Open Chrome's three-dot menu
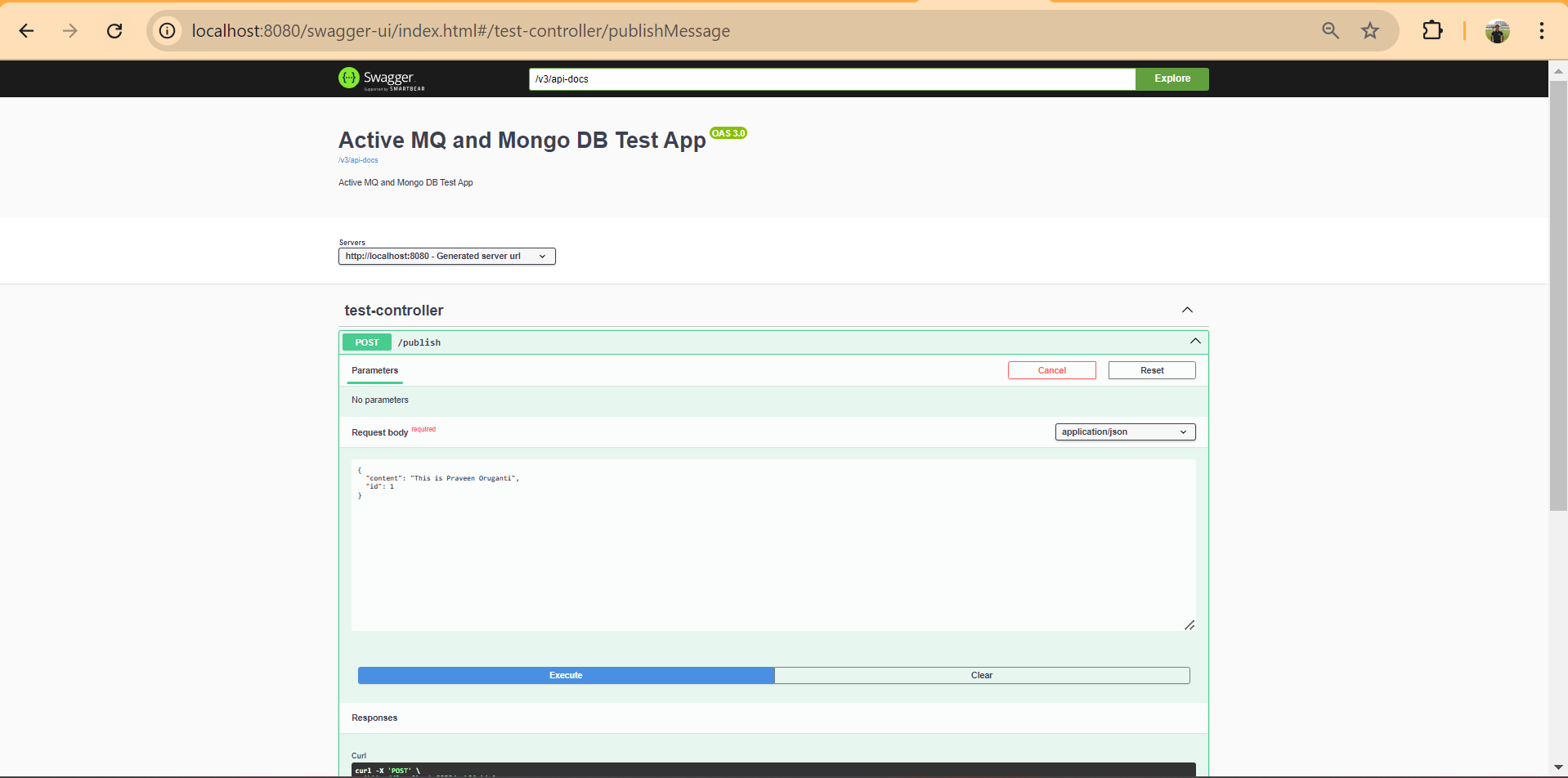1568x778 pixels. pos(1542,31)
